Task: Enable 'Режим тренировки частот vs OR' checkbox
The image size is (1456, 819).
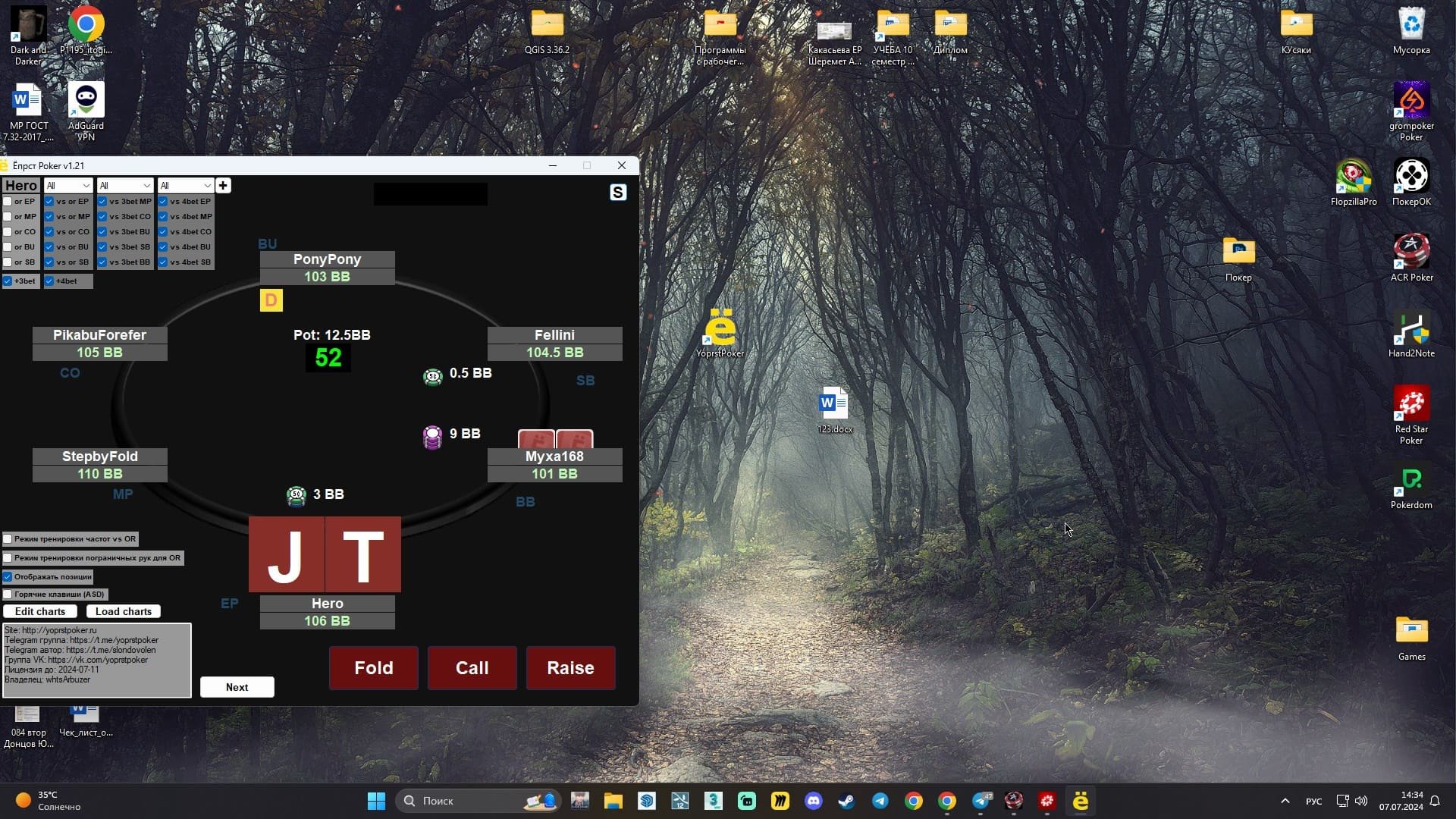Action: pyautogui.click(x=8, y=539)
